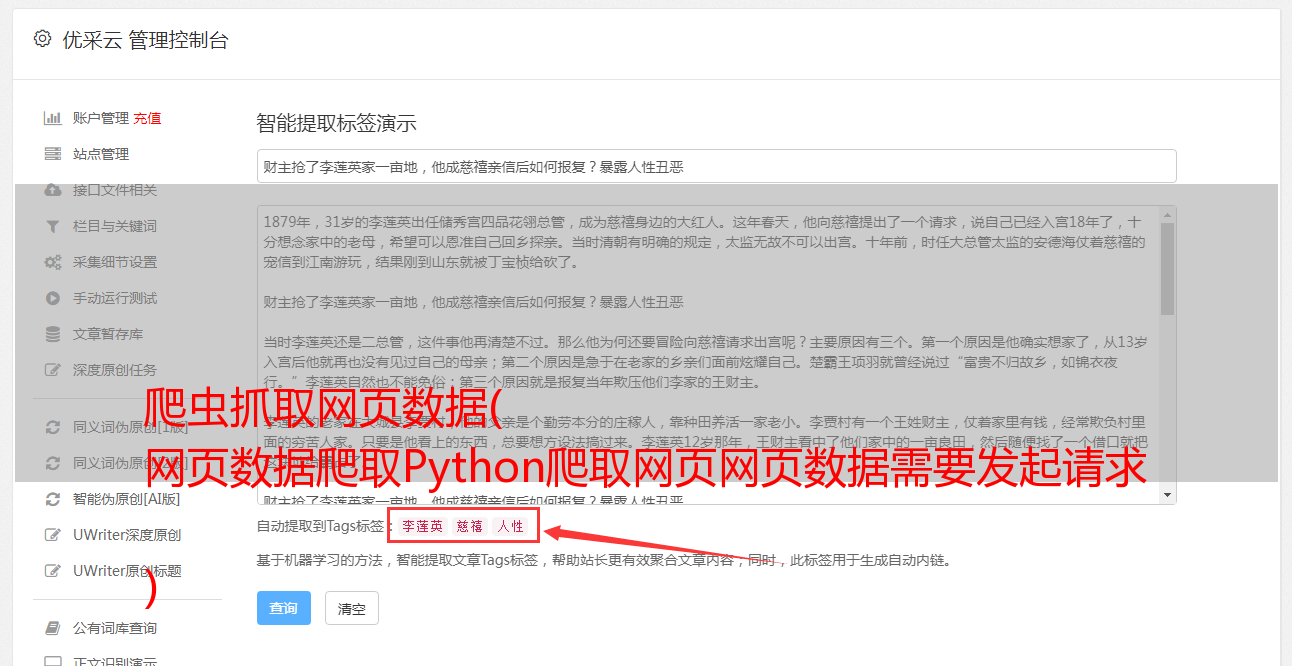The image size is (1292, 666).
Task: Select the 智能伪原创[AI版] refresh icon
Action: point(52,499)
